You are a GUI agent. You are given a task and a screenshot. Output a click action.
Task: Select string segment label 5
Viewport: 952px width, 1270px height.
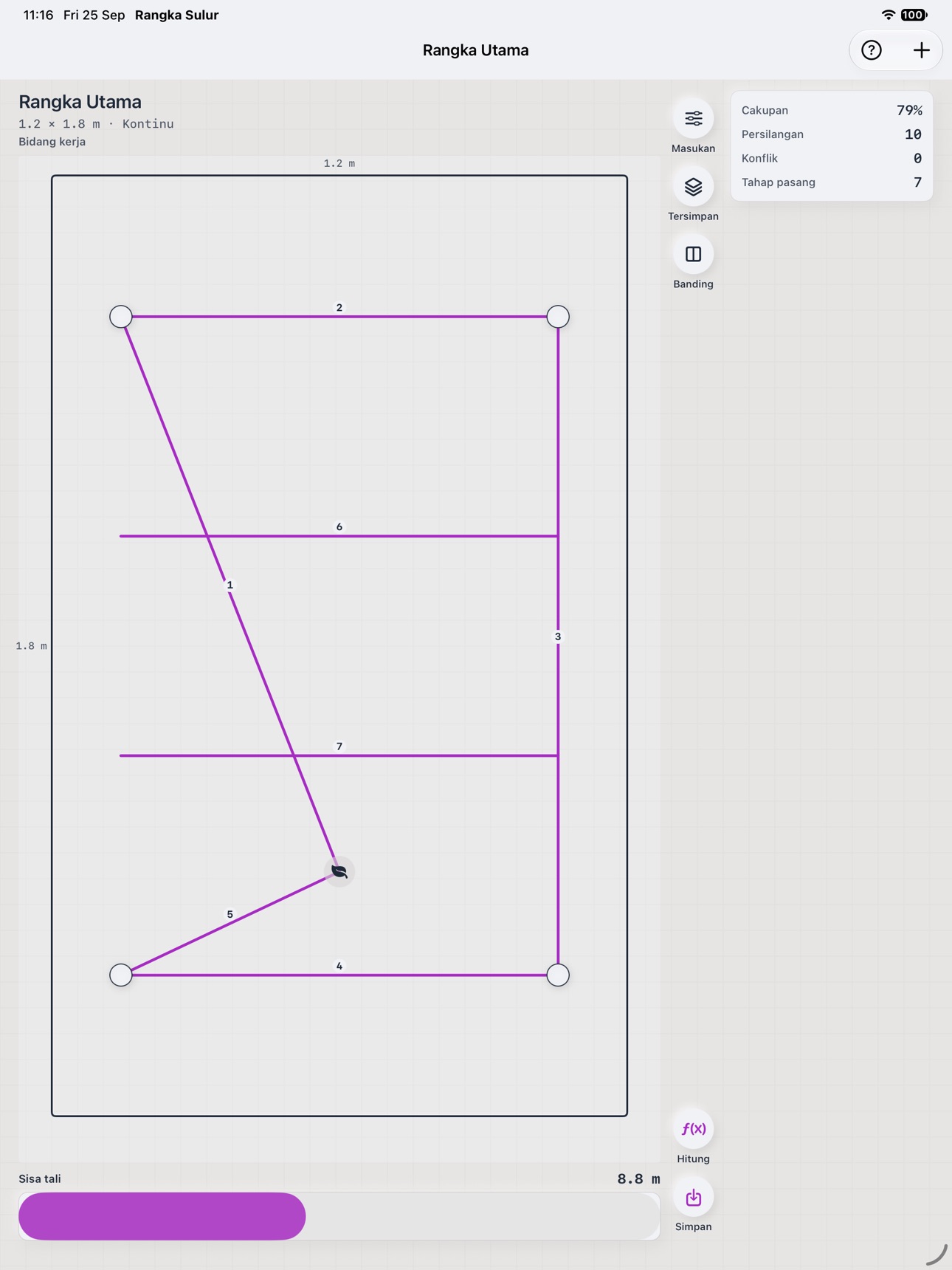[230, 914]
